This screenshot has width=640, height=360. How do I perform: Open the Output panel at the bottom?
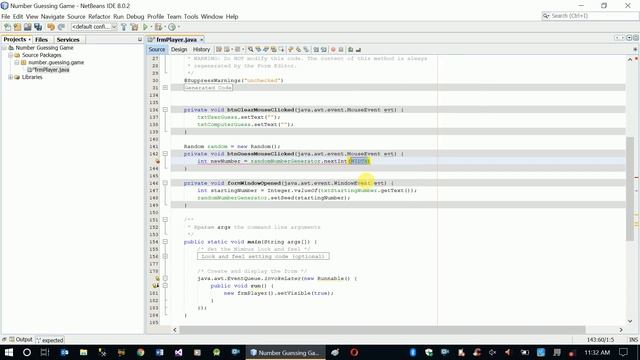coord(21,340)
